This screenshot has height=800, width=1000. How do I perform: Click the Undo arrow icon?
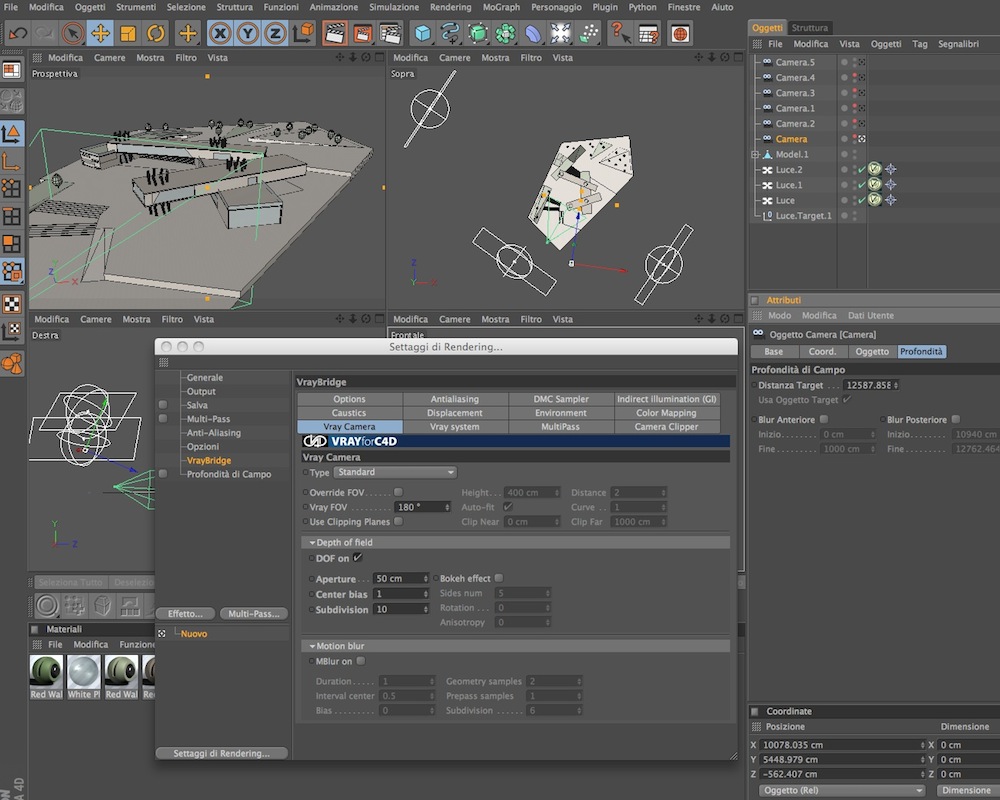click(x=18, y=33)
